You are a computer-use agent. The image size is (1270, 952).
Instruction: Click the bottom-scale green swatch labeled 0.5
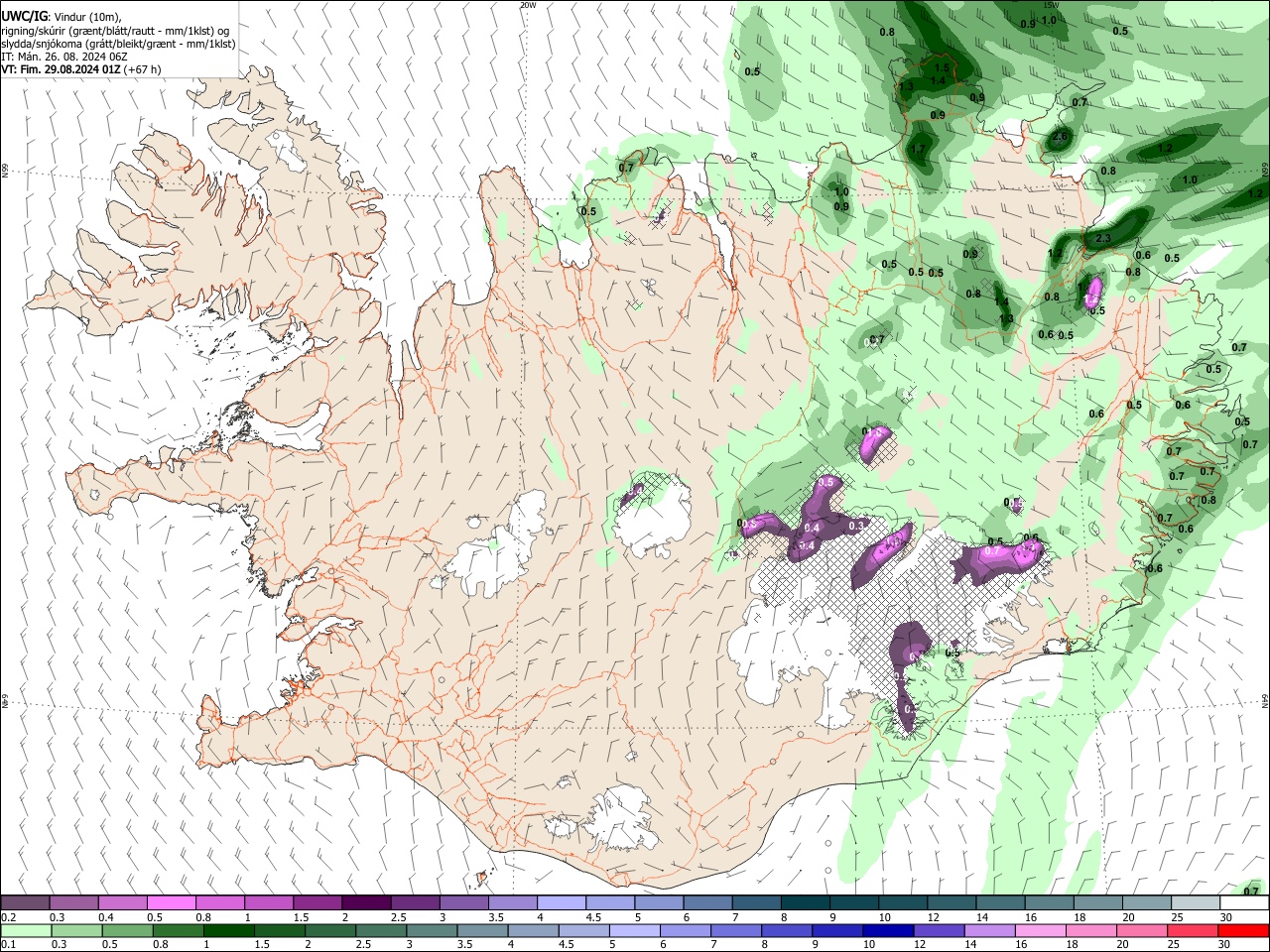click(127, 930)
